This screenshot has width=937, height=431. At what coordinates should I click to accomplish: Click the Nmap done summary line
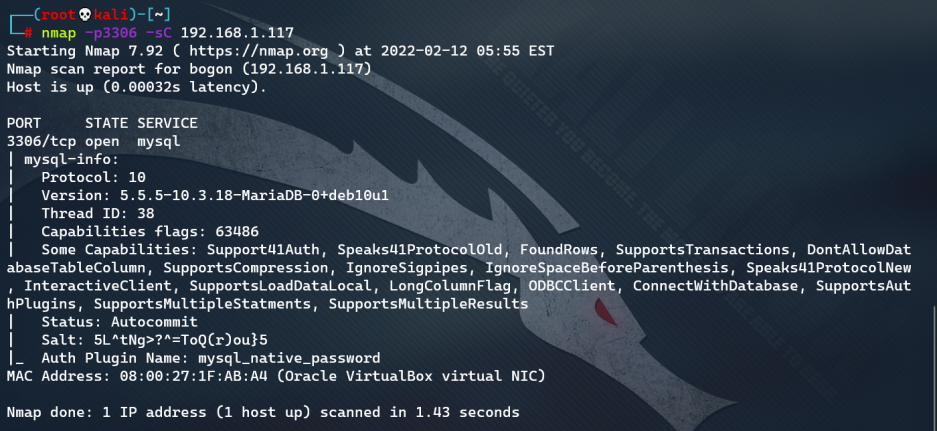click(x=263, y=412)
